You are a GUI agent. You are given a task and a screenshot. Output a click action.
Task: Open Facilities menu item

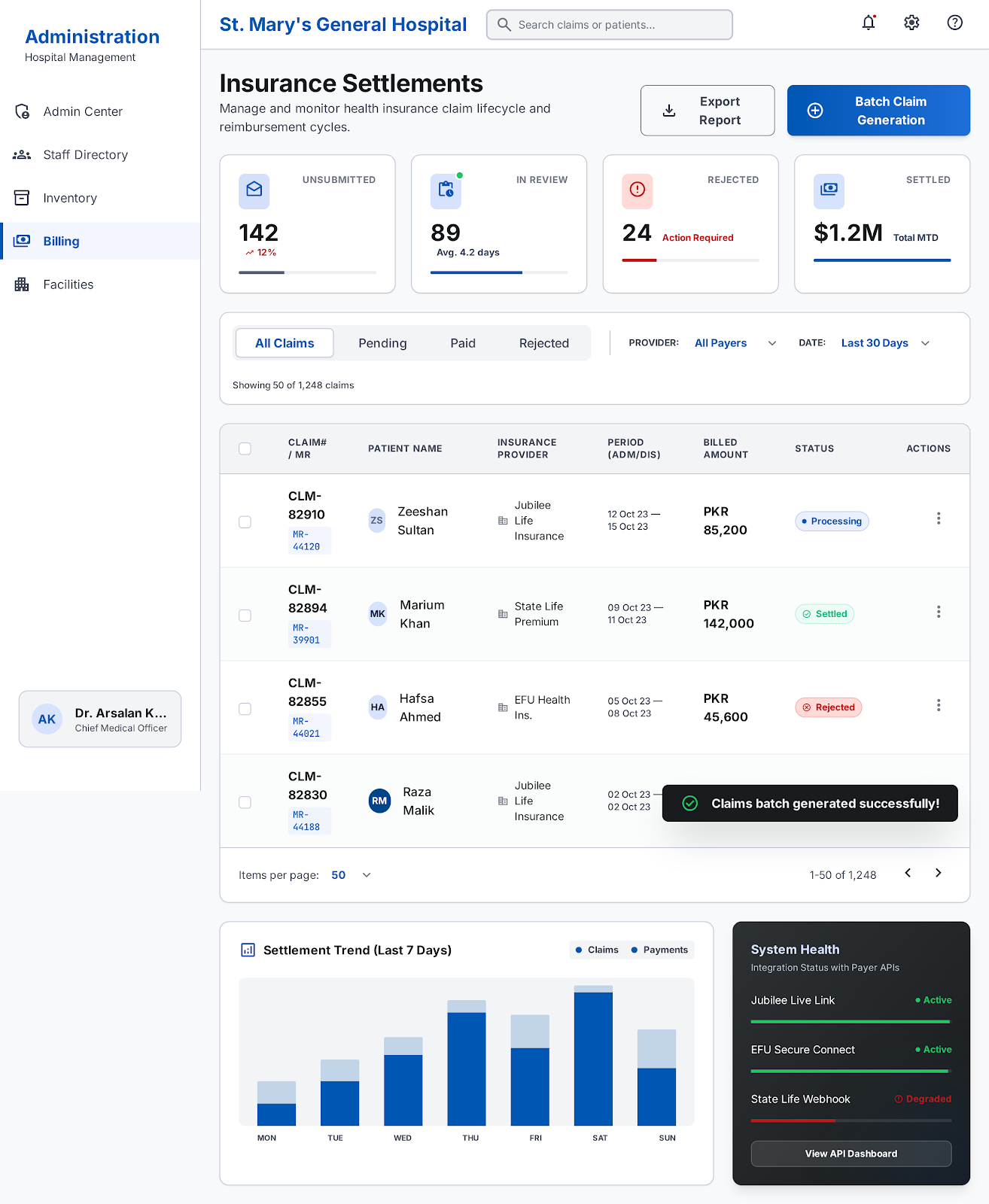100,284
